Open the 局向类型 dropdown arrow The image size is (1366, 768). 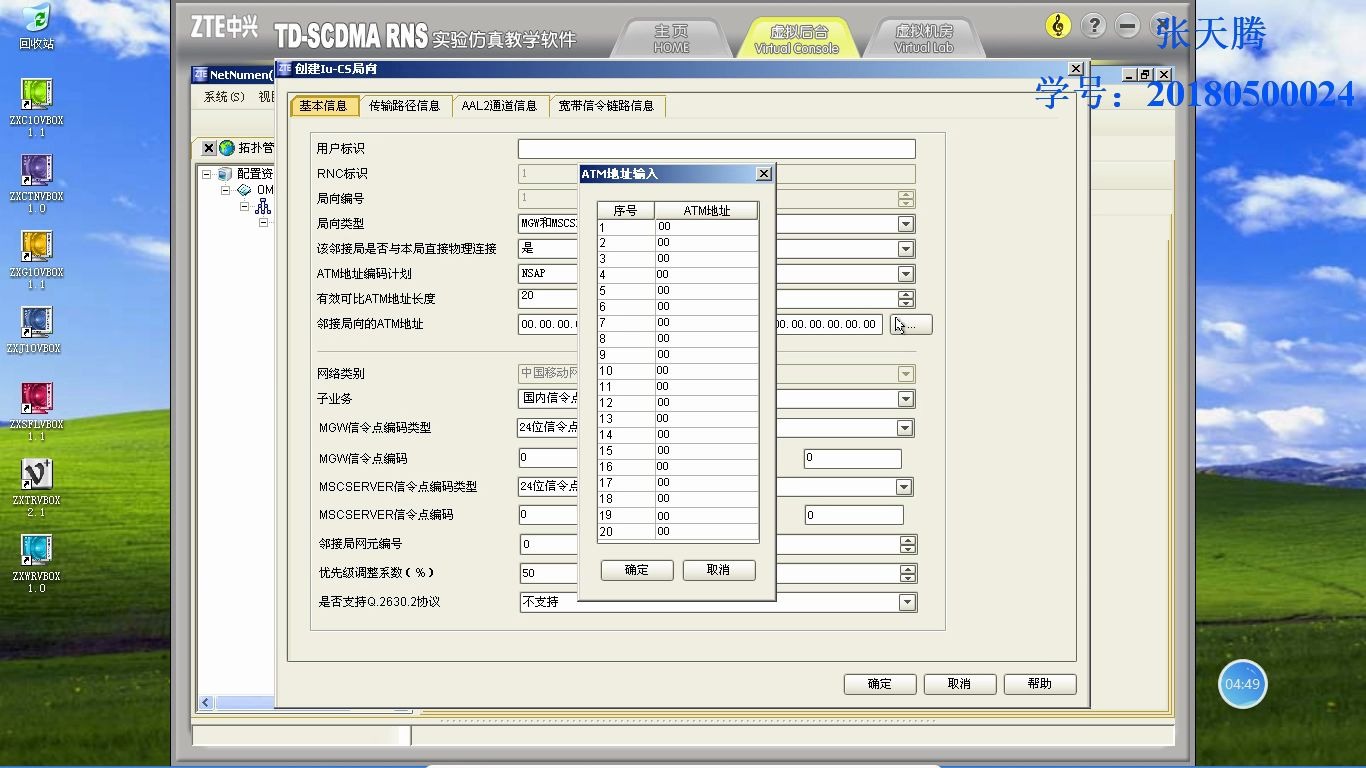906,224
